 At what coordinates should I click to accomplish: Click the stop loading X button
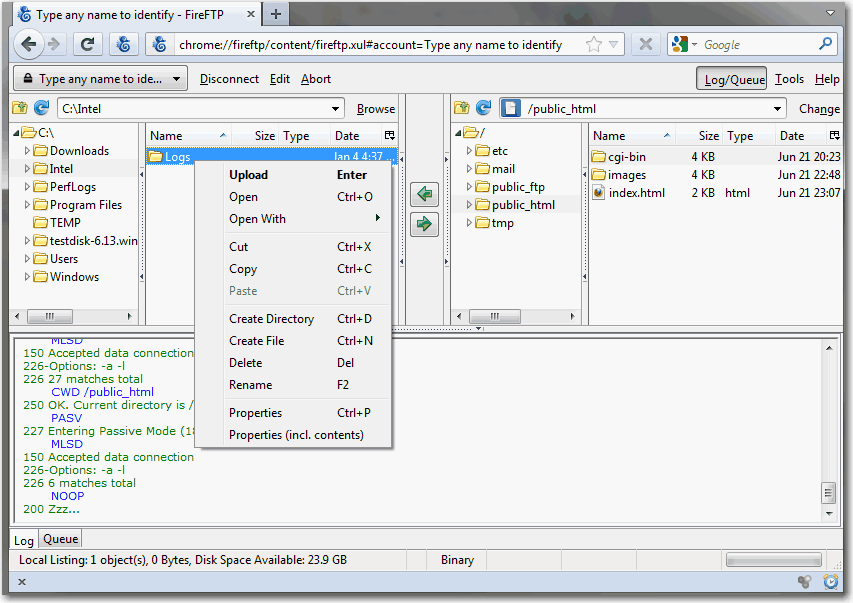[x=646, y=45]
